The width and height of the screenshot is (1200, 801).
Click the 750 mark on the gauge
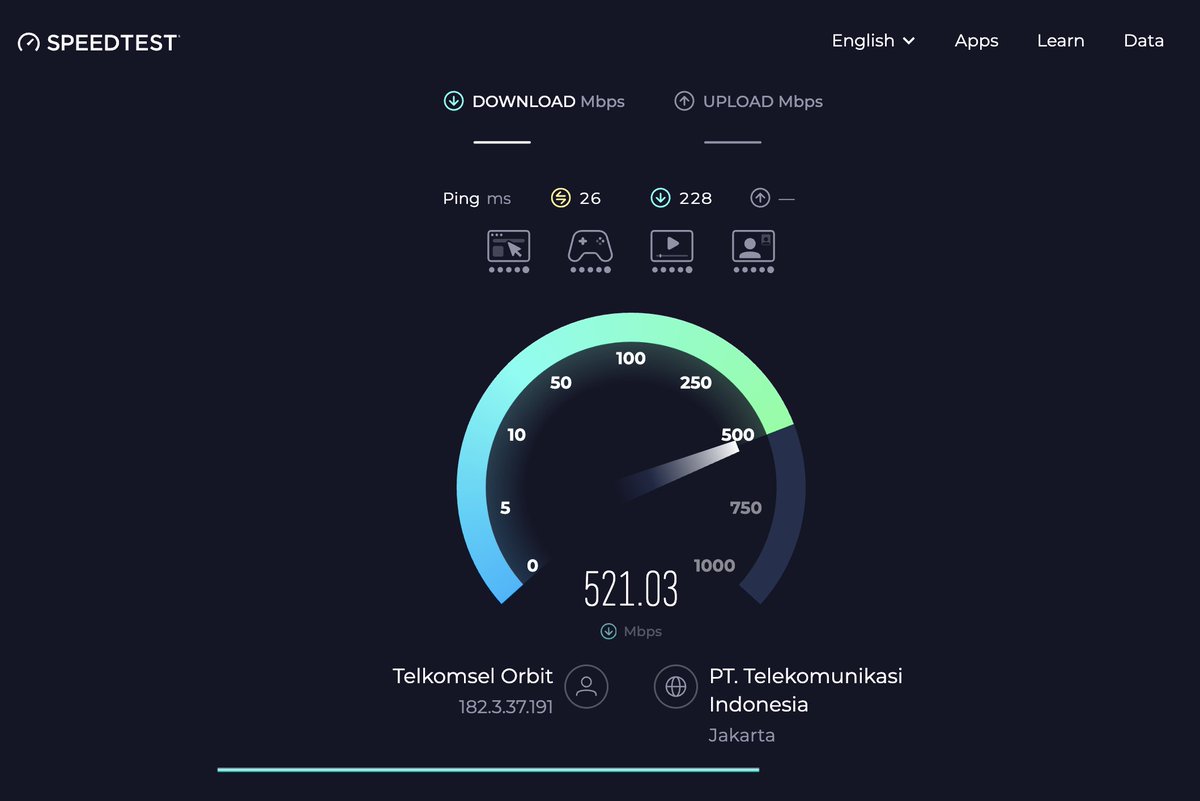(x=746, y=508)
